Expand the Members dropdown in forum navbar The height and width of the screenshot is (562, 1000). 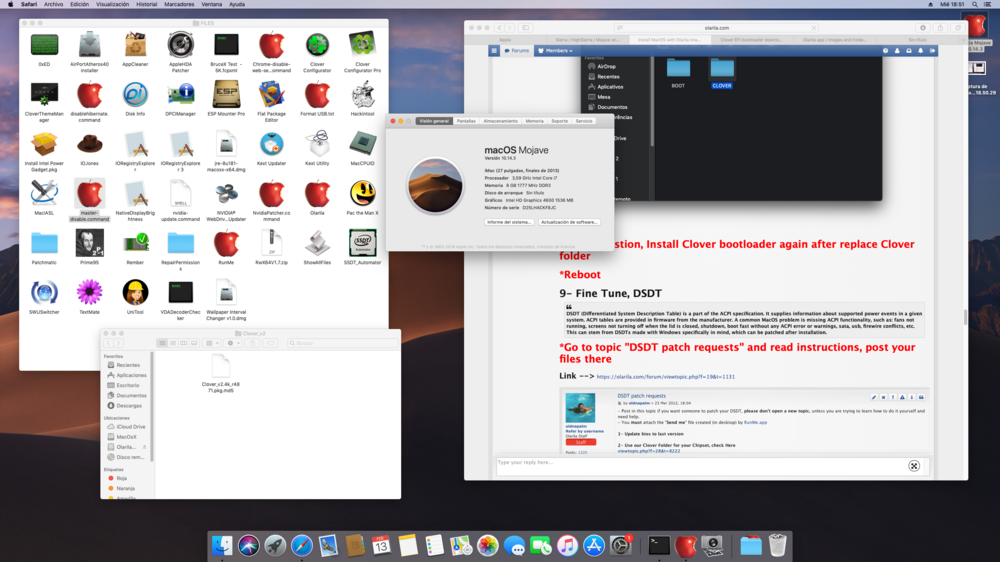(x=556, y=50)
